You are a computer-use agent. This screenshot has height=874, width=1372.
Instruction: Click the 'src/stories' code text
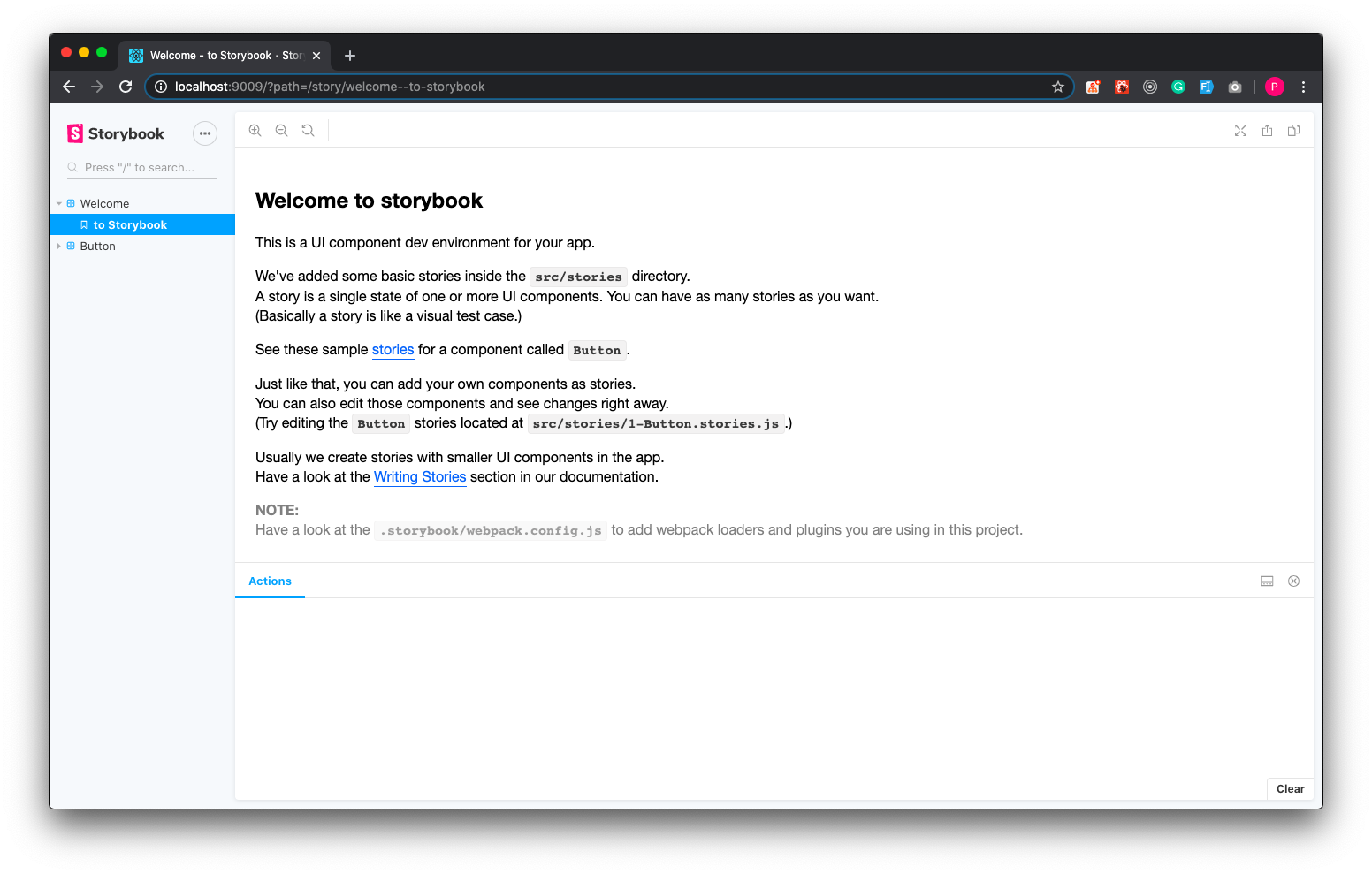pos(578,277)
